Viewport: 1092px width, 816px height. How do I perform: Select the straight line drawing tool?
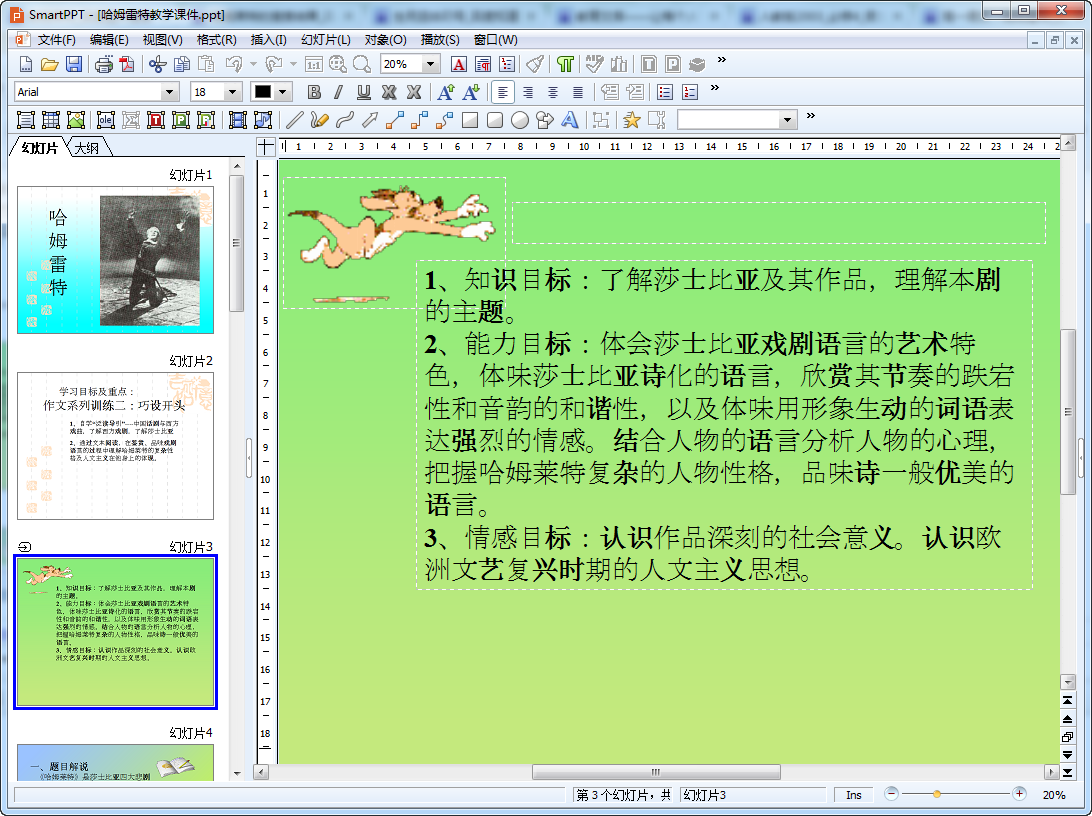(x=295, y=120)
